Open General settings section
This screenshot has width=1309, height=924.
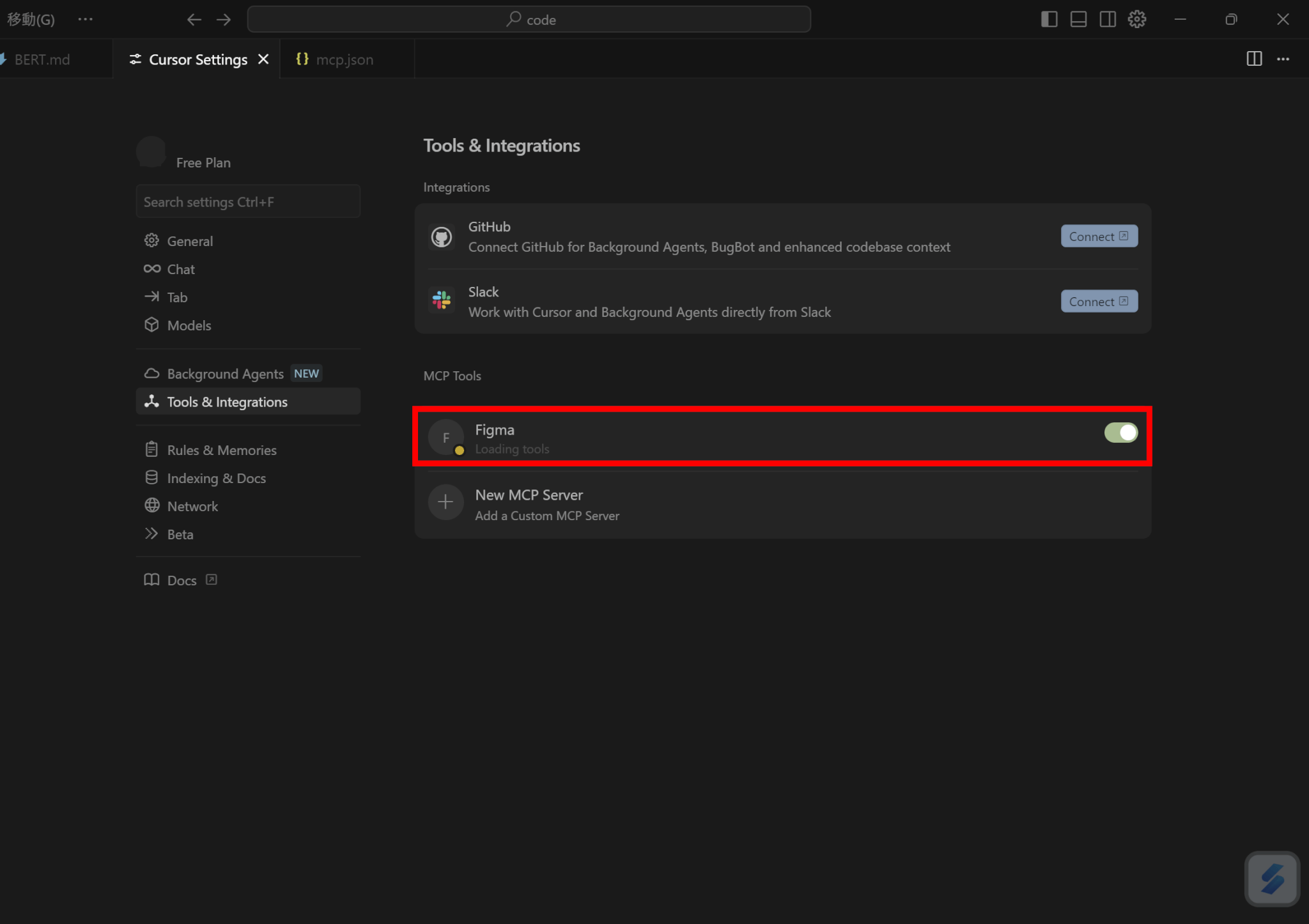(x=248, y=241)
